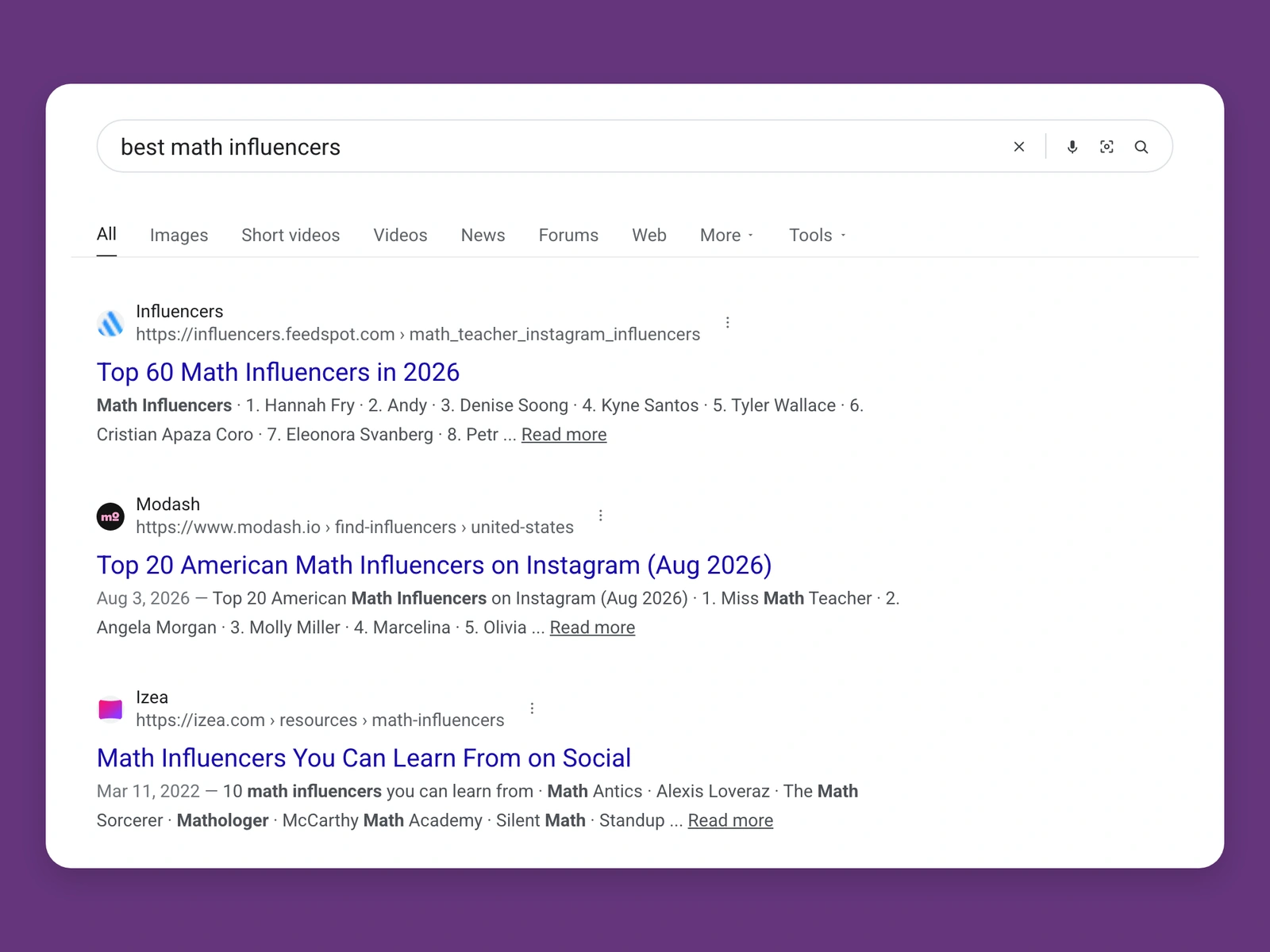Click Read more under the Feedspot result
Image resolution: width=1270 pixels, height=952 pixels.
click(x=564, y=435)
